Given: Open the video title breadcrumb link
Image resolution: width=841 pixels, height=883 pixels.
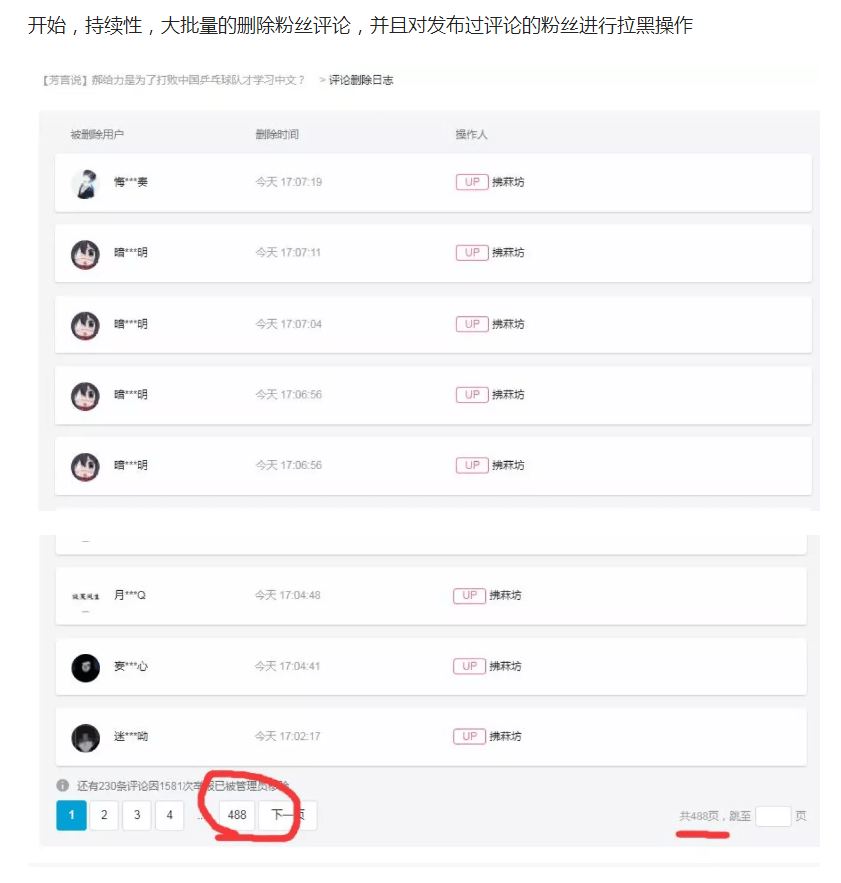Looking at the screenshot, I should [173, 80].
